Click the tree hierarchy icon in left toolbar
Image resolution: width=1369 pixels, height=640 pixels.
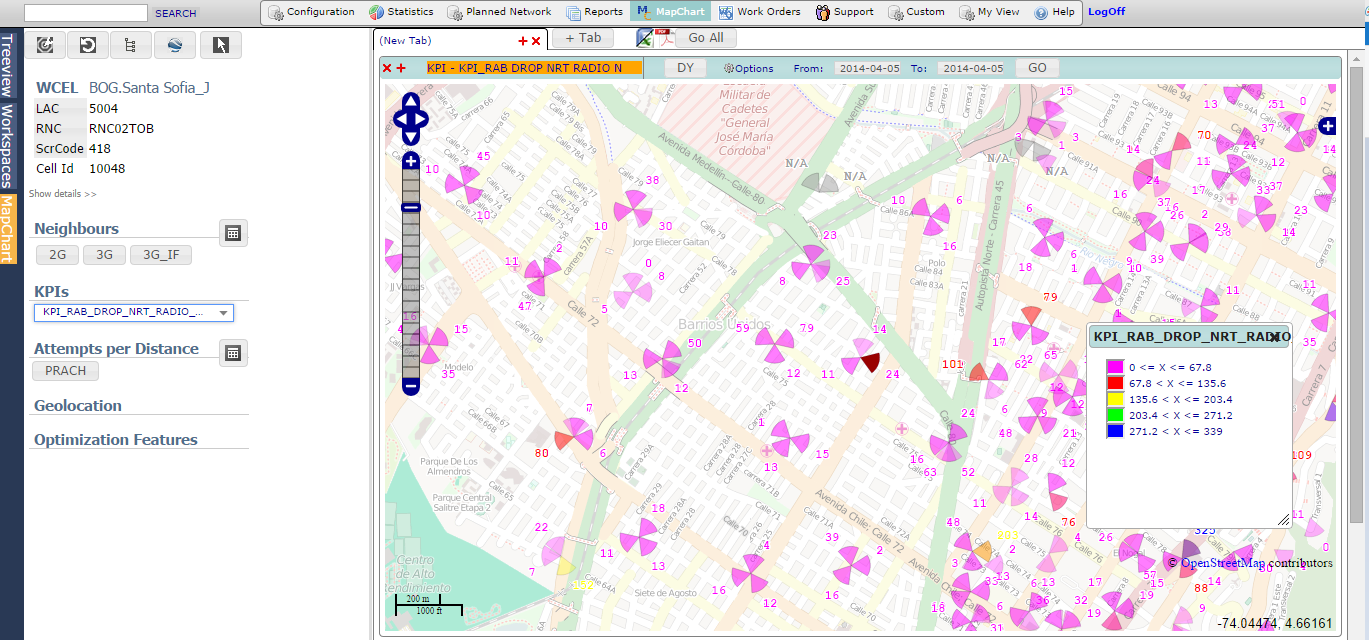[131, 45]
